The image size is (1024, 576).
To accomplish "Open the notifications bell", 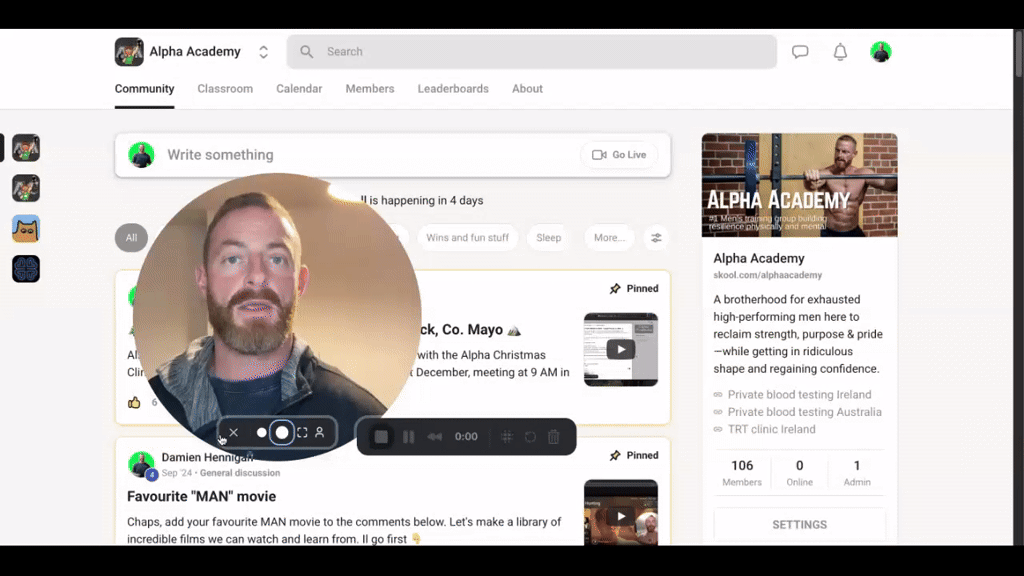I will click(840, 51).
